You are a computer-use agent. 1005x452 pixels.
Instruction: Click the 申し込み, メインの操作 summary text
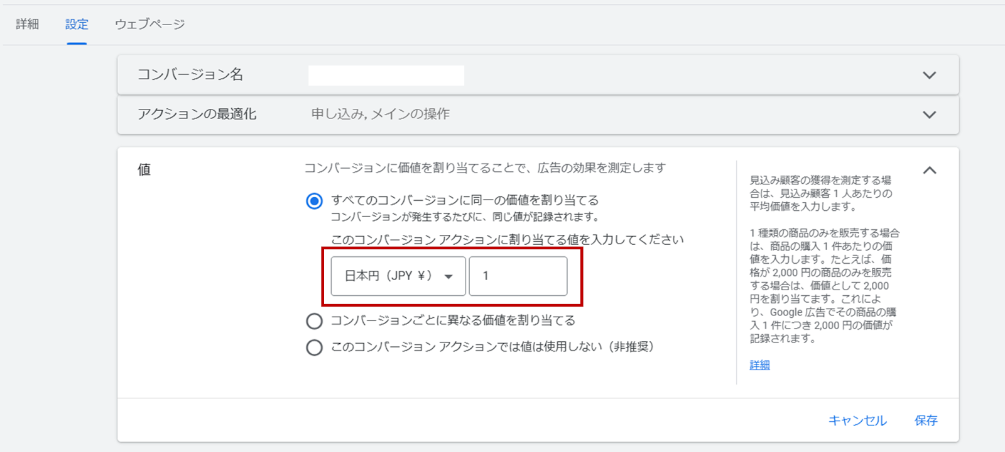pos(380,115)
